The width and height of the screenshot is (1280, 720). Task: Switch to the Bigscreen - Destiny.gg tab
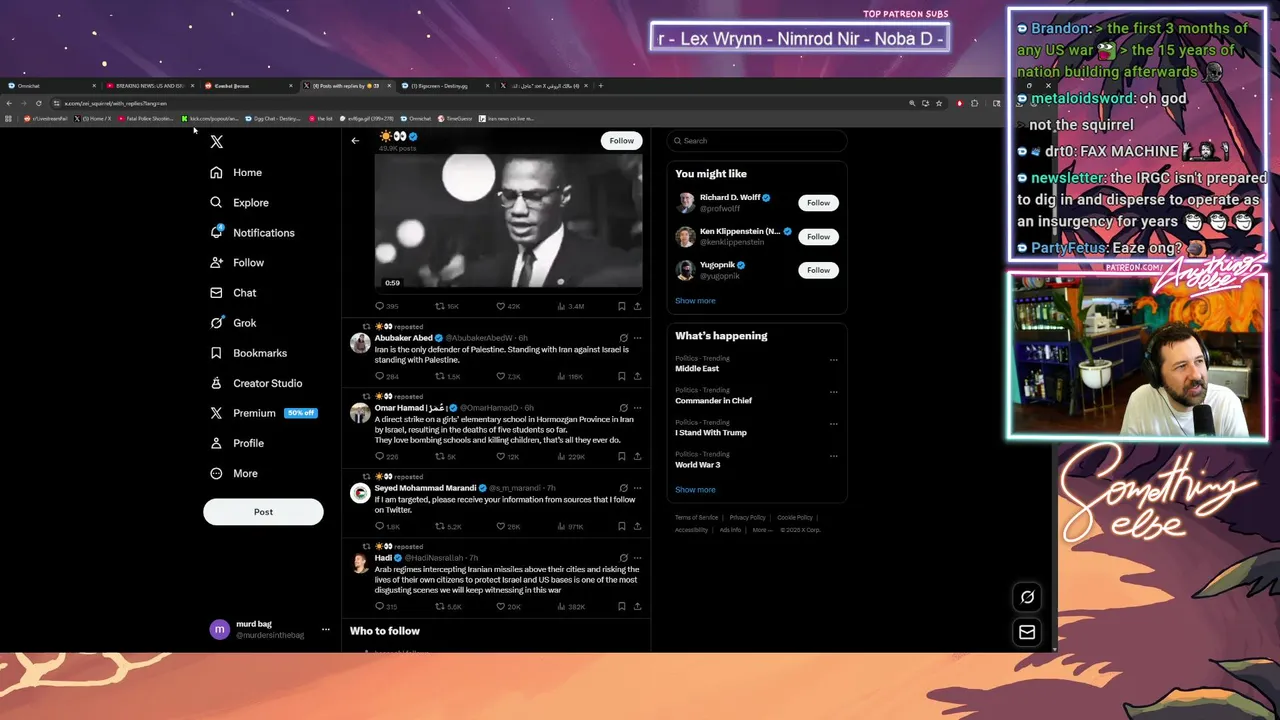click(442, 86)
